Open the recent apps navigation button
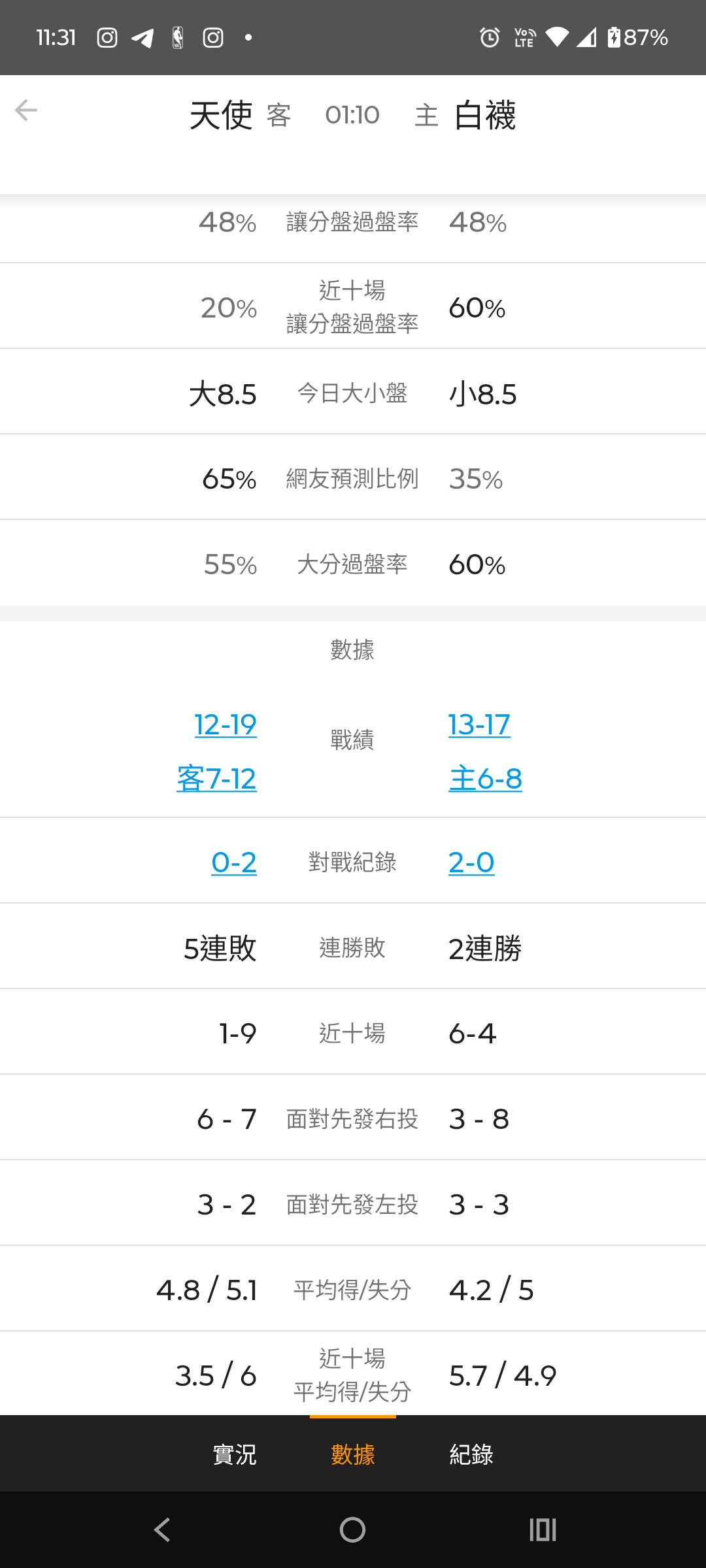Screen dimensions: 706x1568 click(543, 1529)
